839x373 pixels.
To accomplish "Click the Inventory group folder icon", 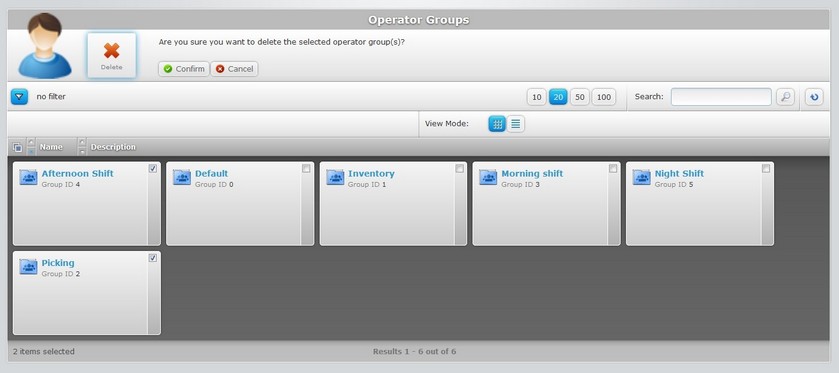I will coord(335,177).
